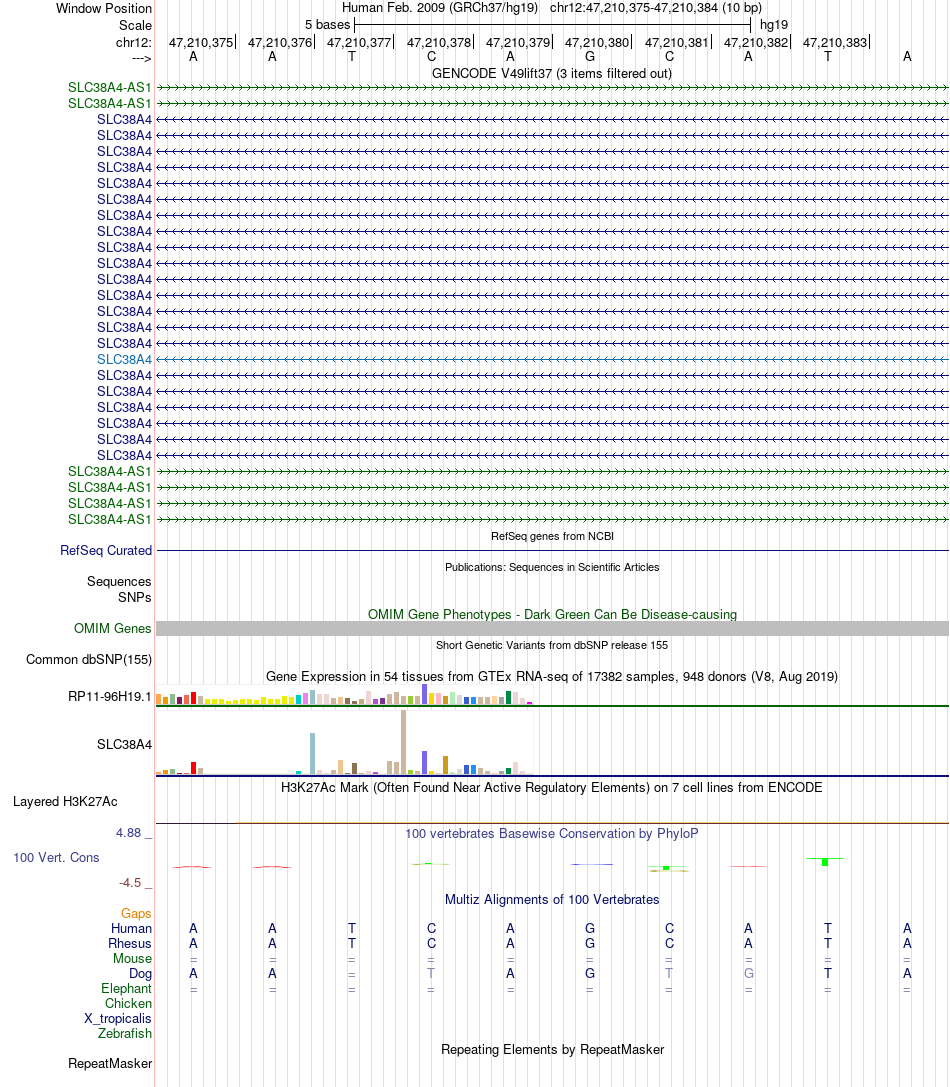Viewport: 950px width, 1087px height.
Task: Open the H3K27Ac Mark ENCODE track title
Action: click(552, 788)
